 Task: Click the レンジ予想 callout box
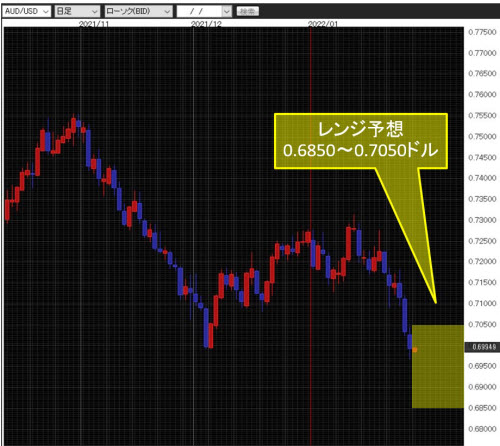pos(361,141)
